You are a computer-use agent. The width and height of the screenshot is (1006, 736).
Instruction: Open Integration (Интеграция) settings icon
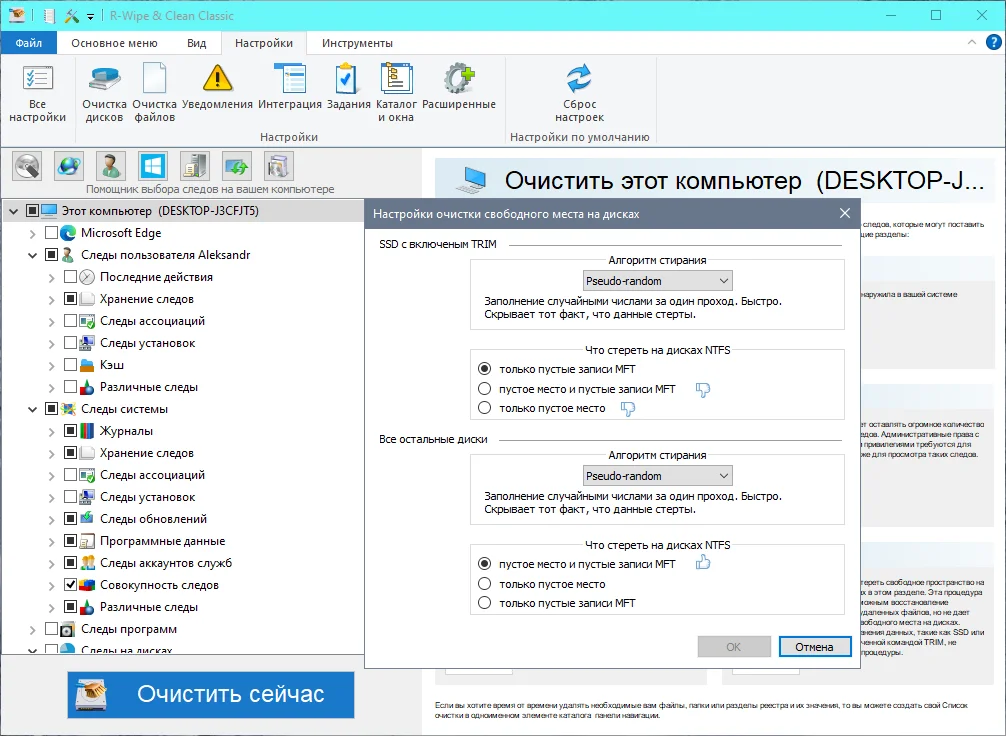[x=290, y=78]
